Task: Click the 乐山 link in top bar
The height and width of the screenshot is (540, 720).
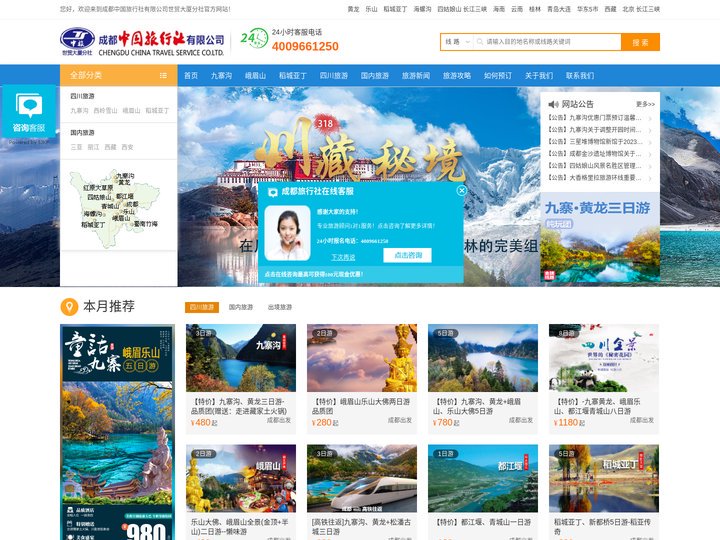Action: (371, 9)
